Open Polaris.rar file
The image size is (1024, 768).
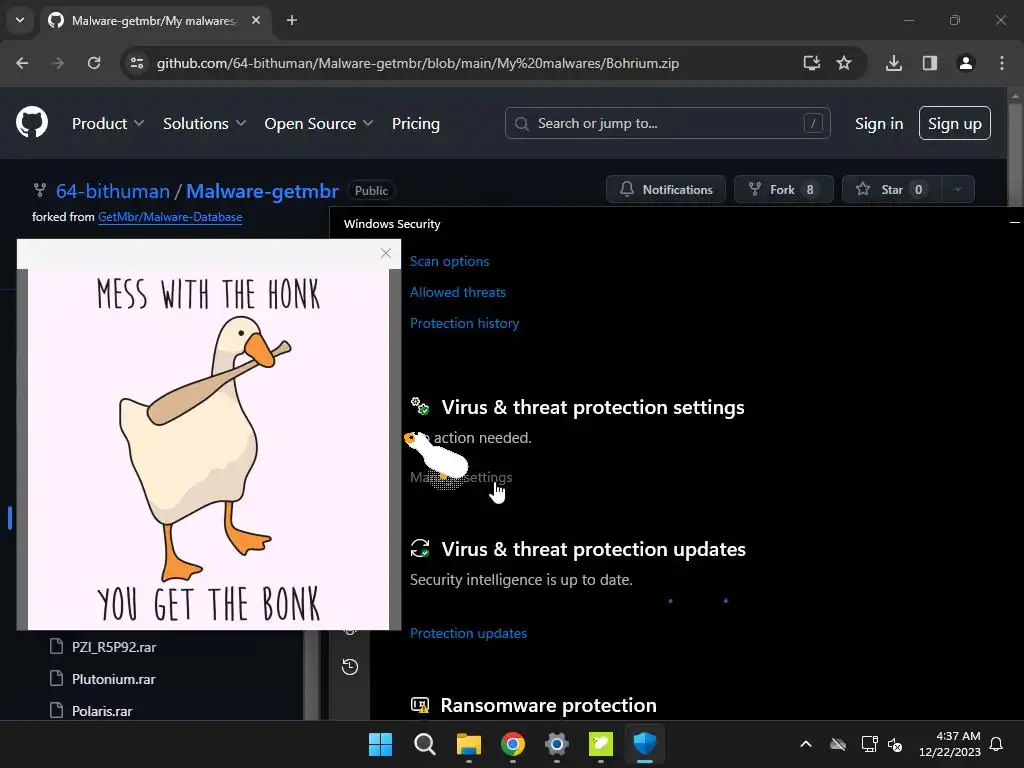click(x=102, y=711)
